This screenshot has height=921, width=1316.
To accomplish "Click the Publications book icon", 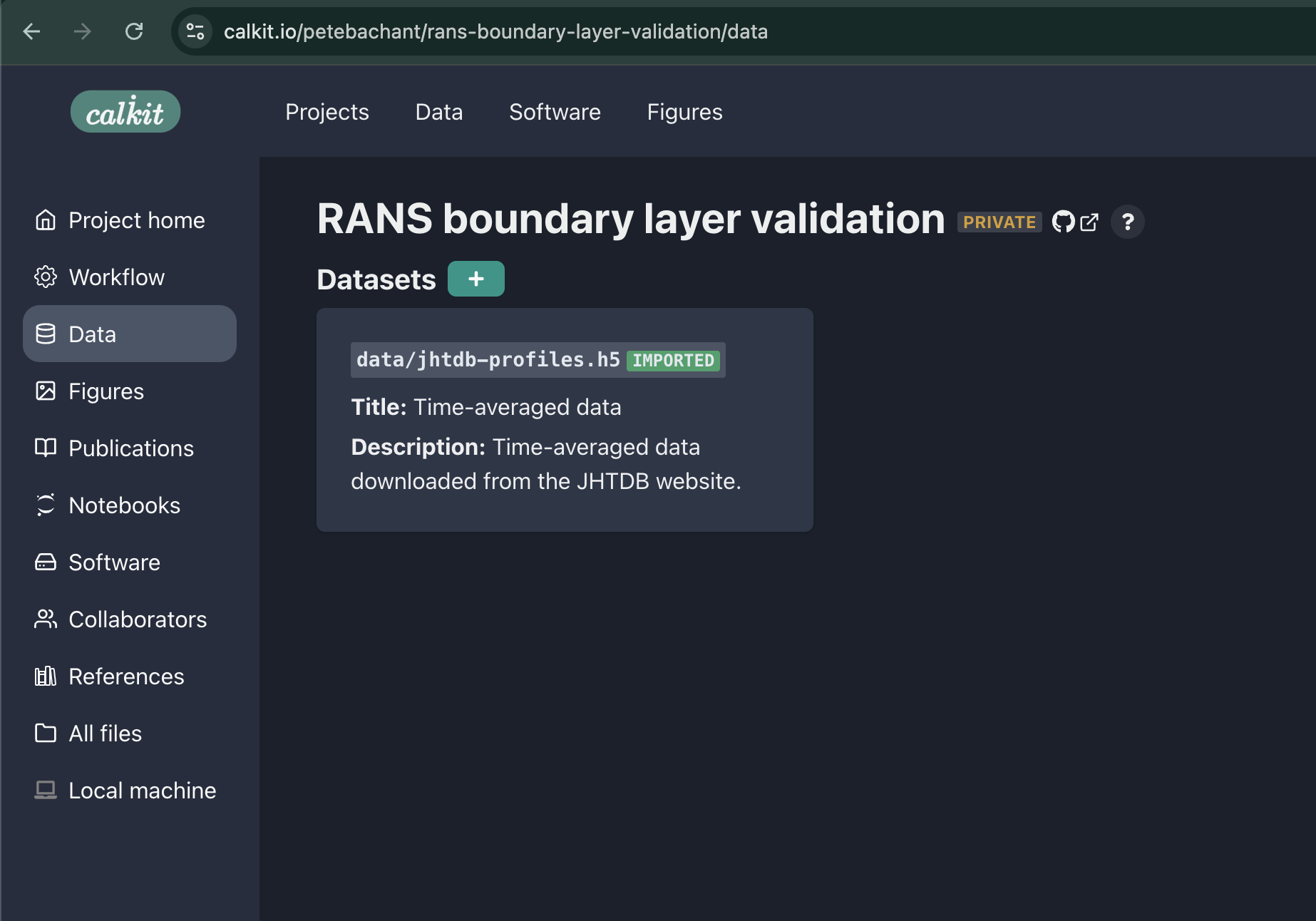I will pos(46,448).
